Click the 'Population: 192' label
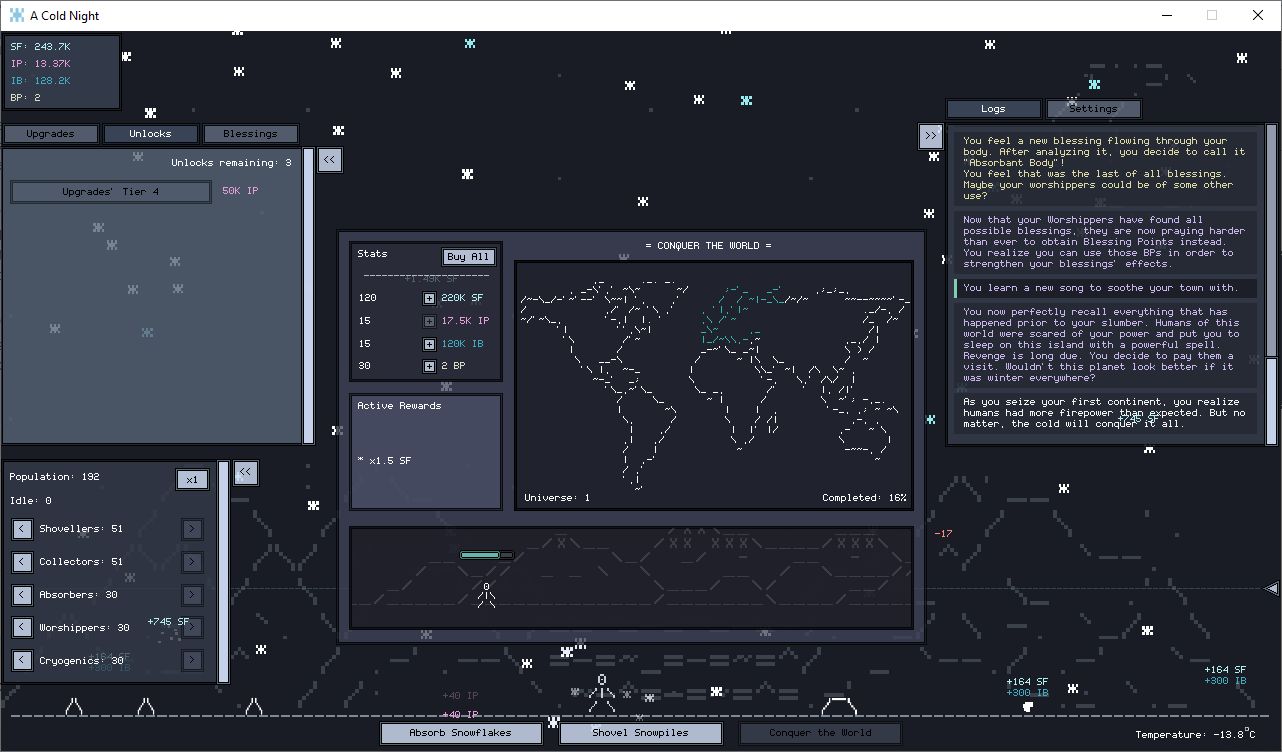Screen dimensions: 1282x752 (54, 477)
